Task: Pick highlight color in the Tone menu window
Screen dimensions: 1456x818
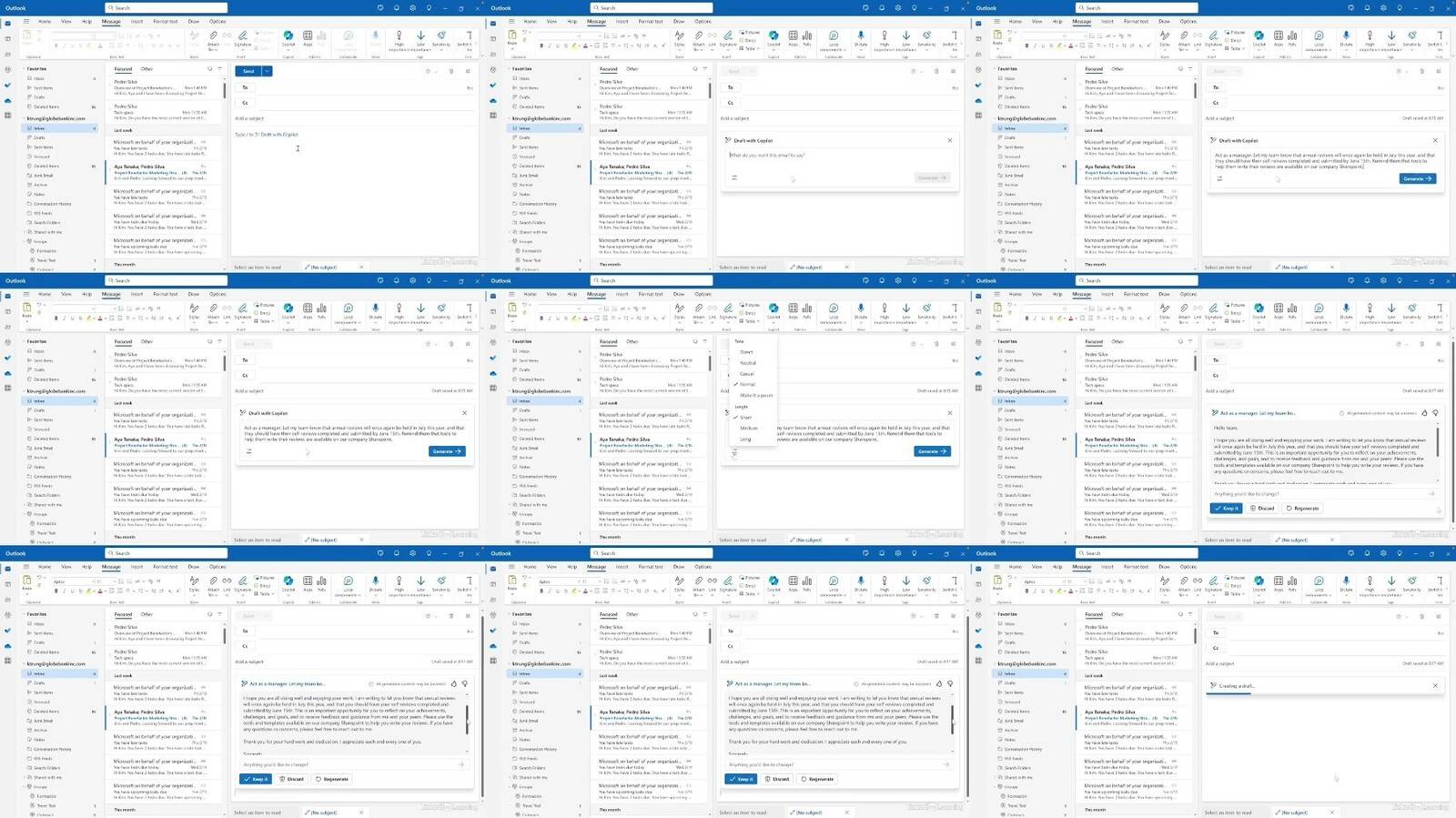Action: point(574,318)
